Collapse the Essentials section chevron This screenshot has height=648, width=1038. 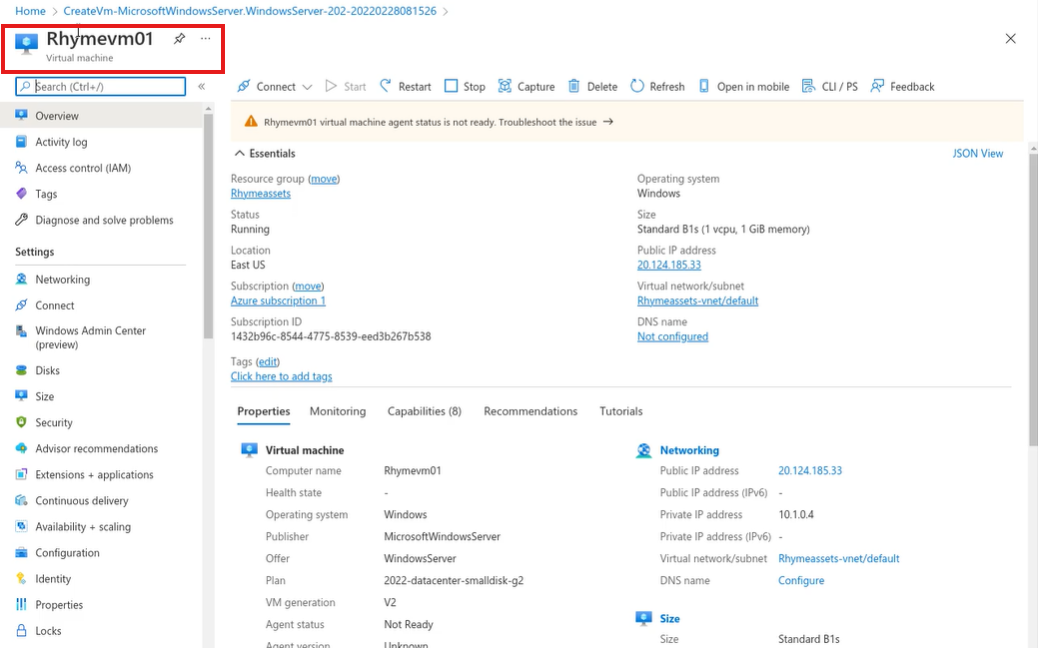click(x=240, y=153)
